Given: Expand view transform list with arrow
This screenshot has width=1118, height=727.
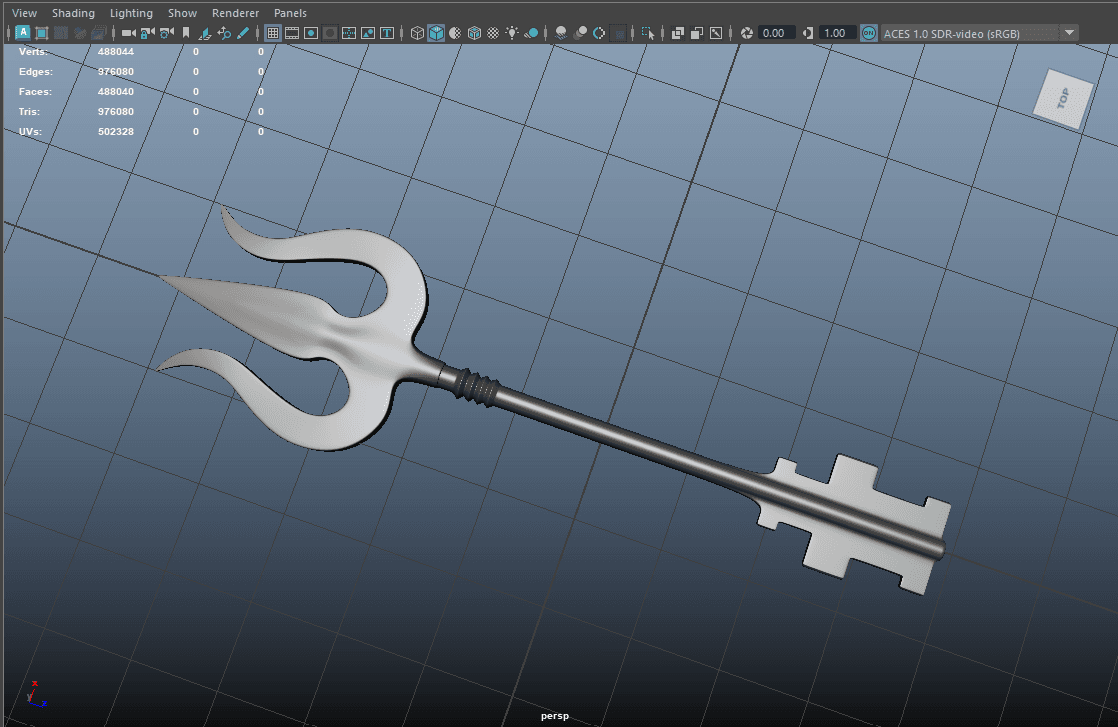Looking at the screenshot, I should click(1069, 33).
